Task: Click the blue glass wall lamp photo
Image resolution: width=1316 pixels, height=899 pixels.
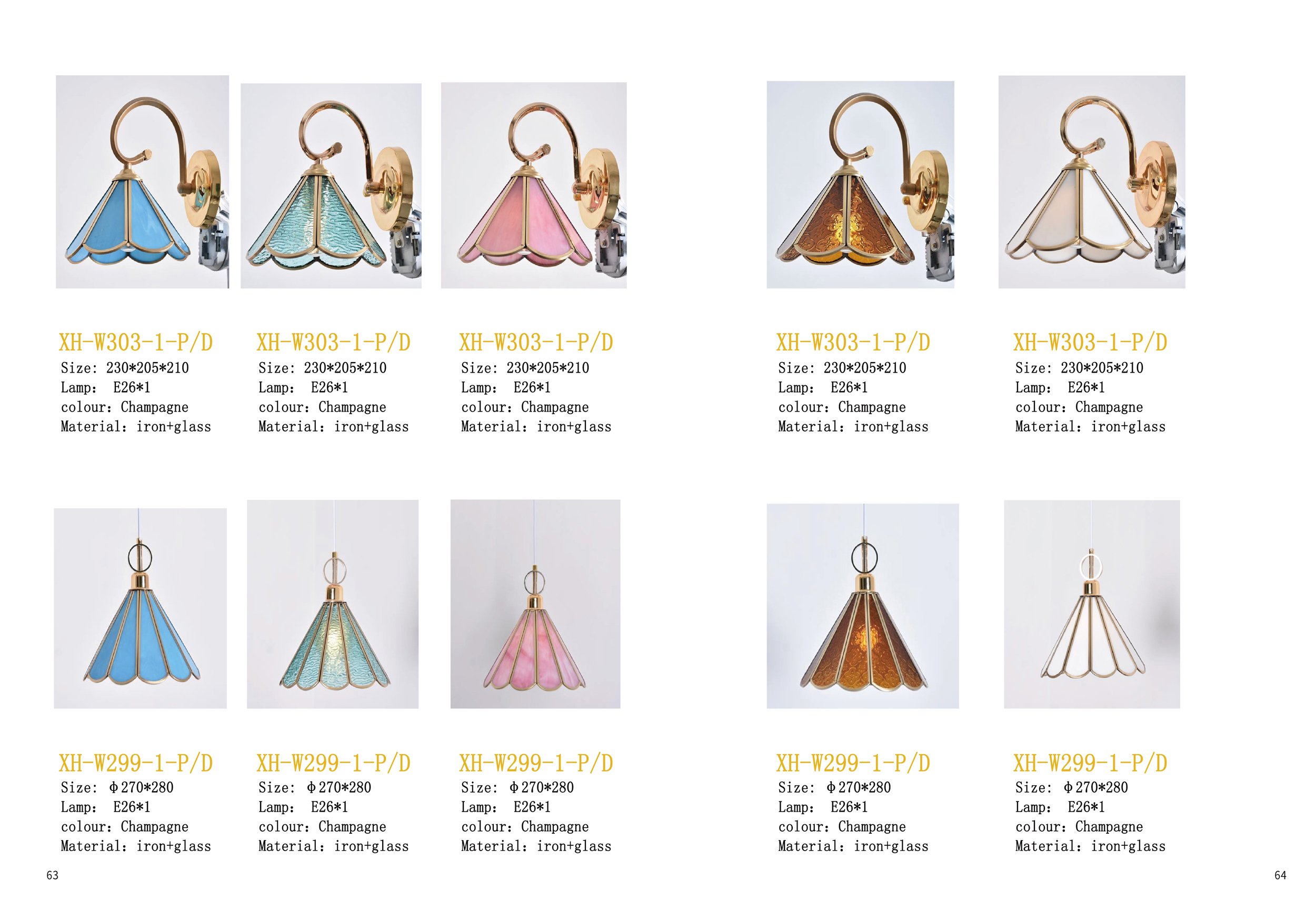Action: 142,182
